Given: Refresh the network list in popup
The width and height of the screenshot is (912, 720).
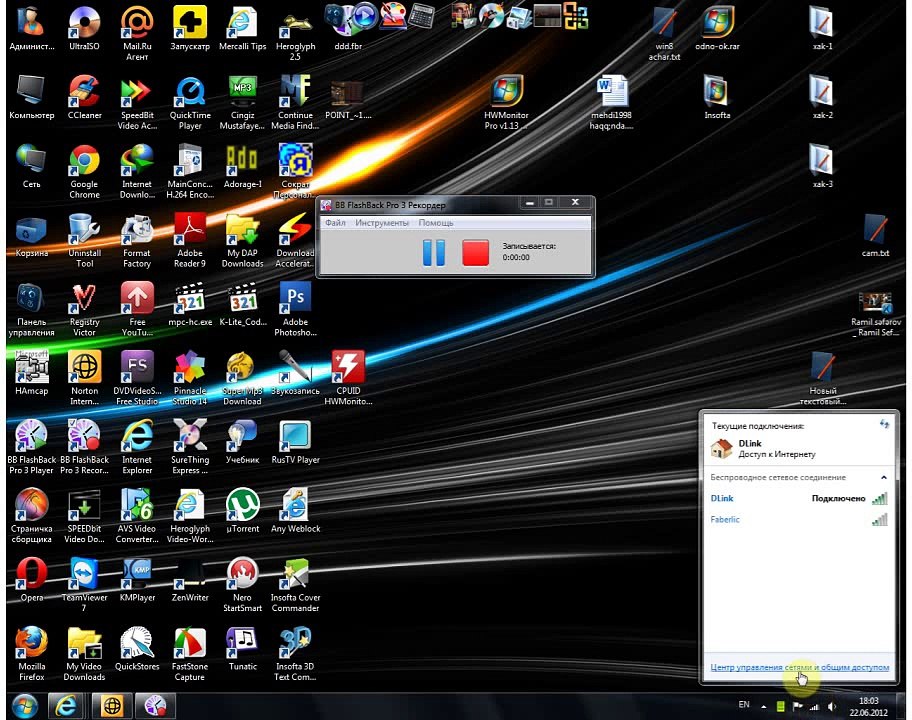Looking at the screenshot, I should 884,425.
